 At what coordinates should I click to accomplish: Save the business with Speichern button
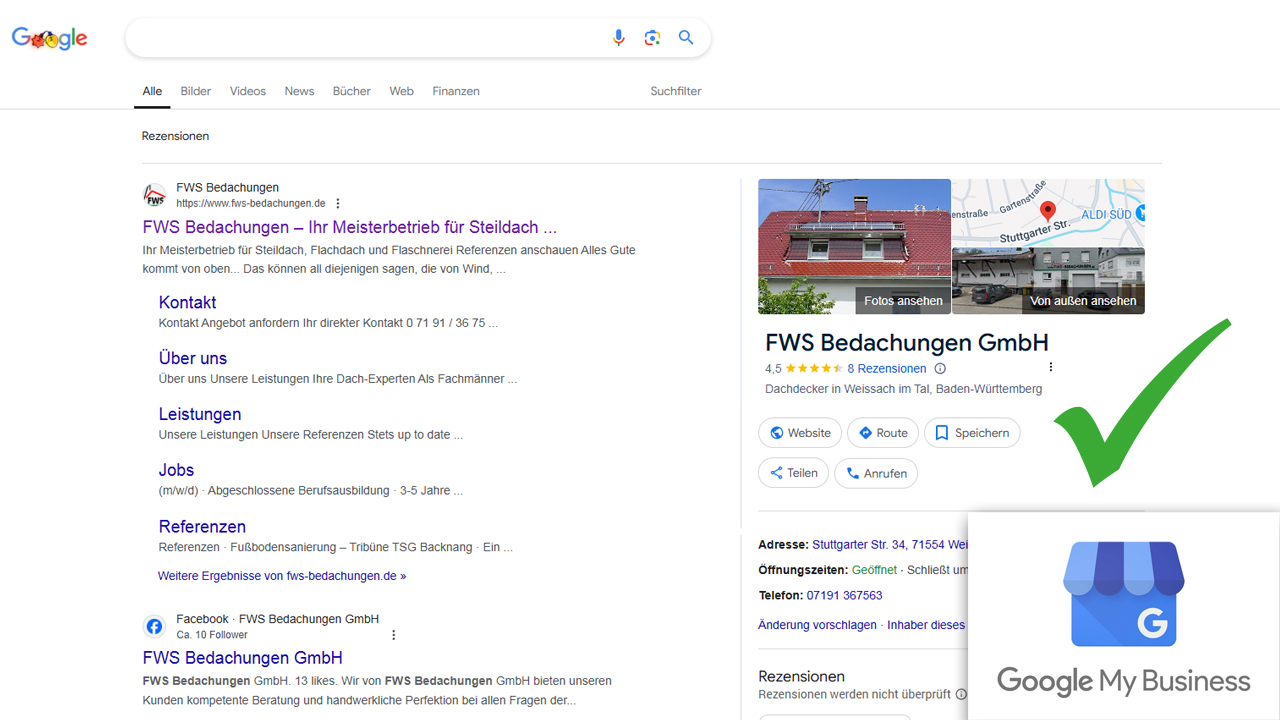(972, 433)
